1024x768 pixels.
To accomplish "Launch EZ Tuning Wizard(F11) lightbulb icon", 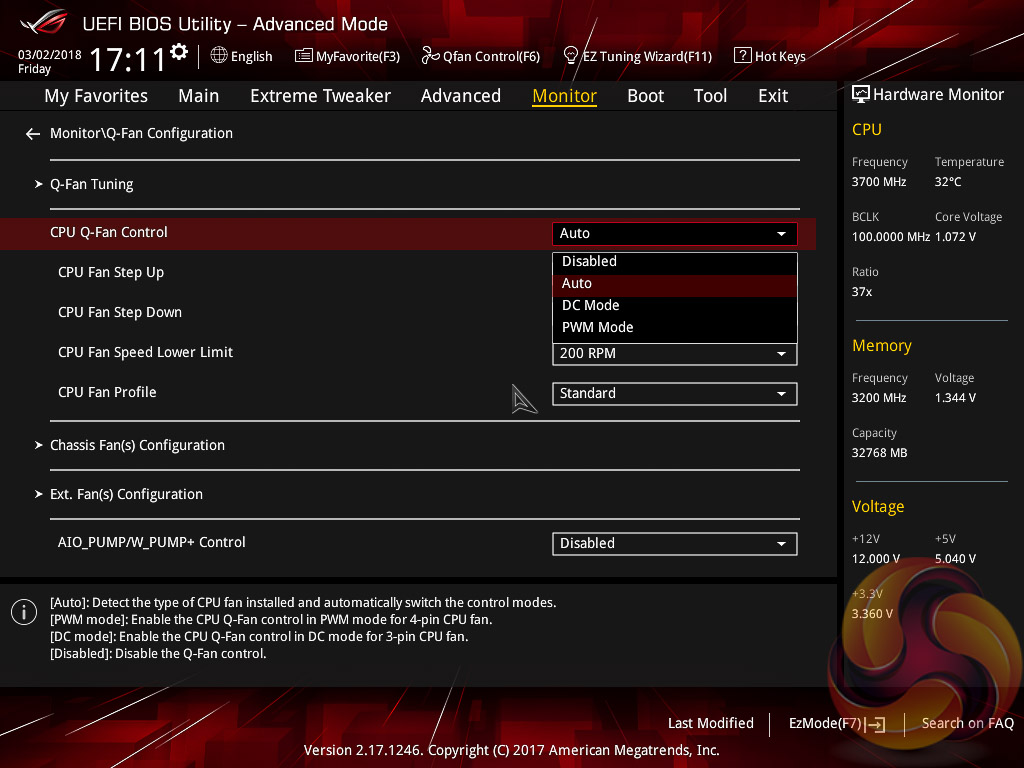I will (x=571, y=55).
